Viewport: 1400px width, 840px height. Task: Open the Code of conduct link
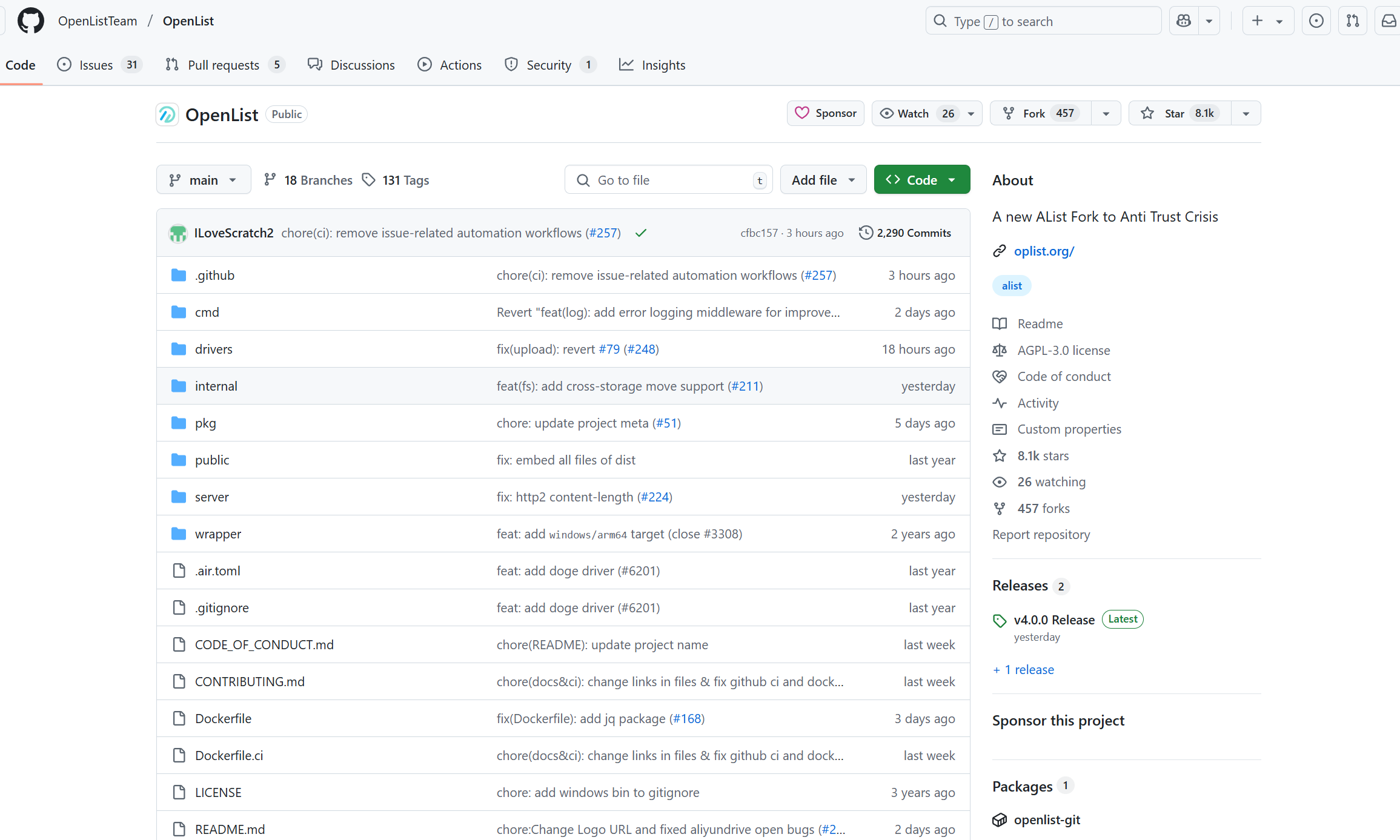pos(1064,376)
